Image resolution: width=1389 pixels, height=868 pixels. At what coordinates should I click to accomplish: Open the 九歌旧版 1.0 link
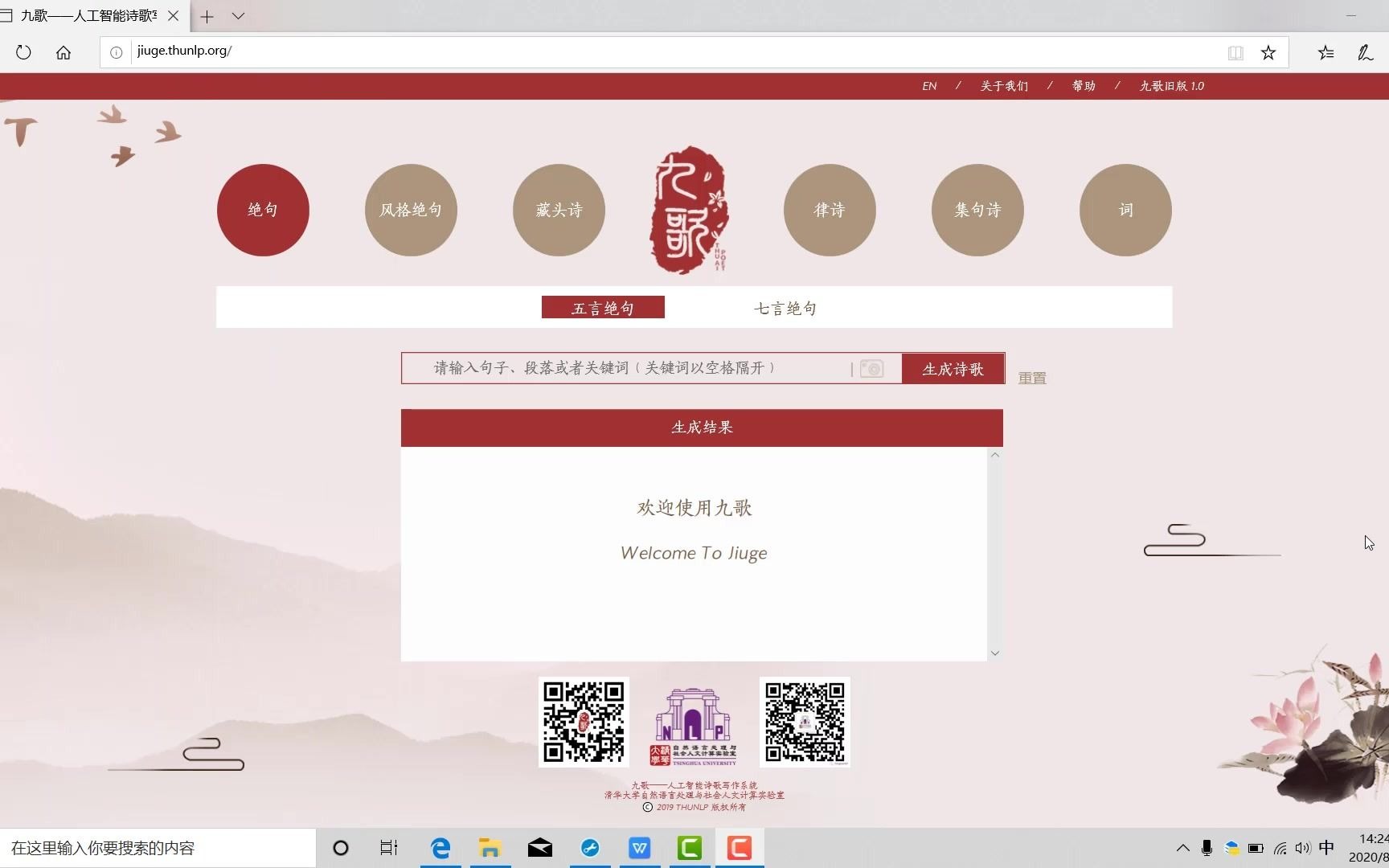[x=1171, y=86]
